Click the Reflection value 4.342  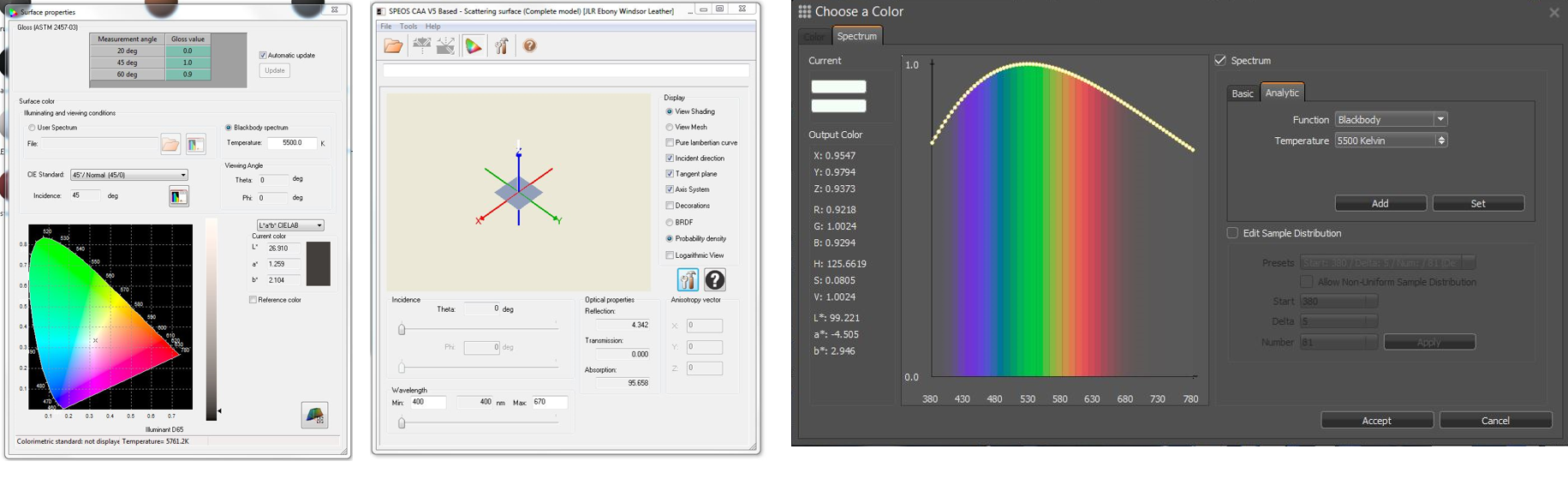(x=623, y=326)
